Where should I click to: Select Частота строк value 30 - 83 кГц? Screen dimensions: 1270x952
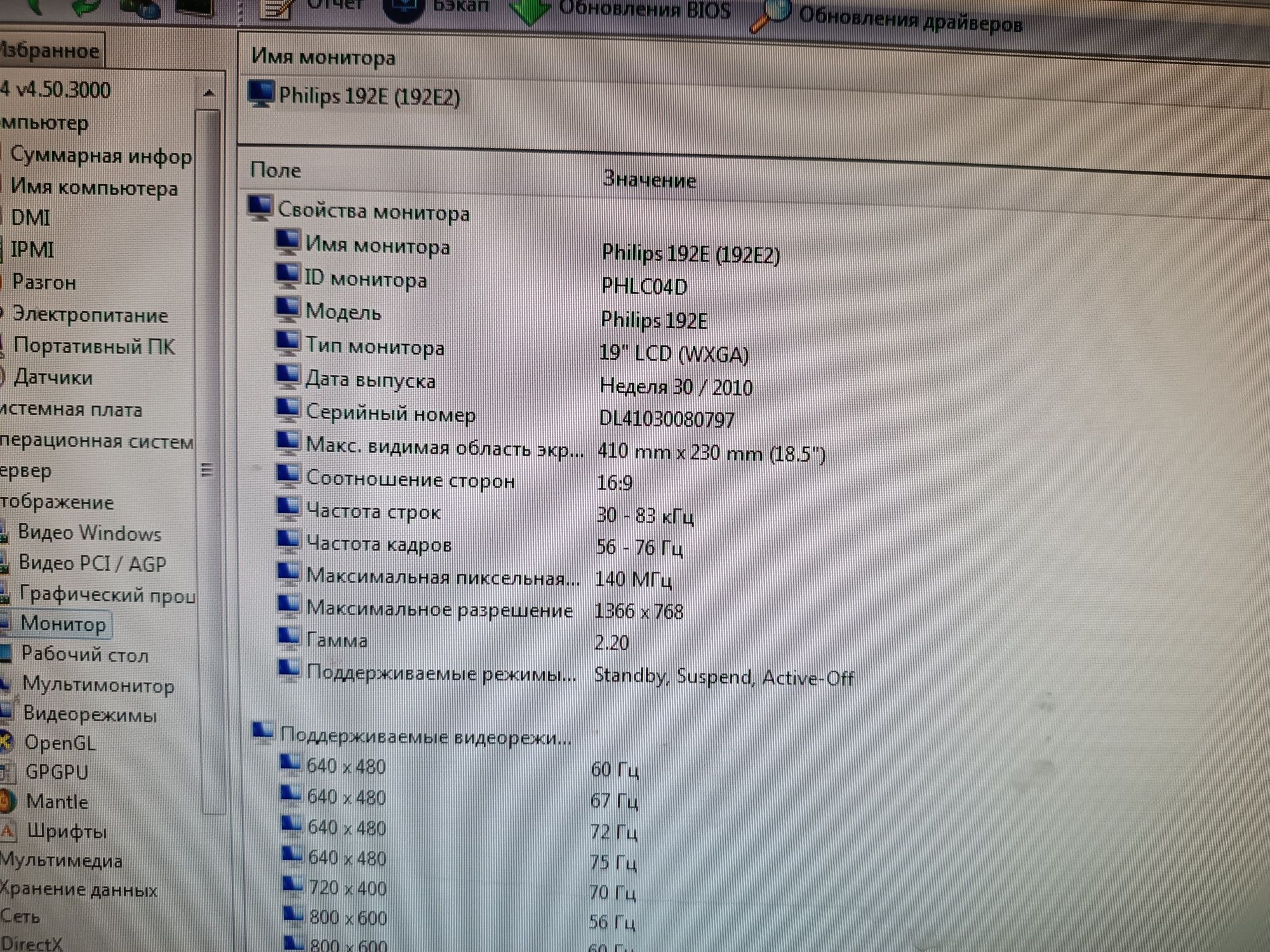coord(645,515)
